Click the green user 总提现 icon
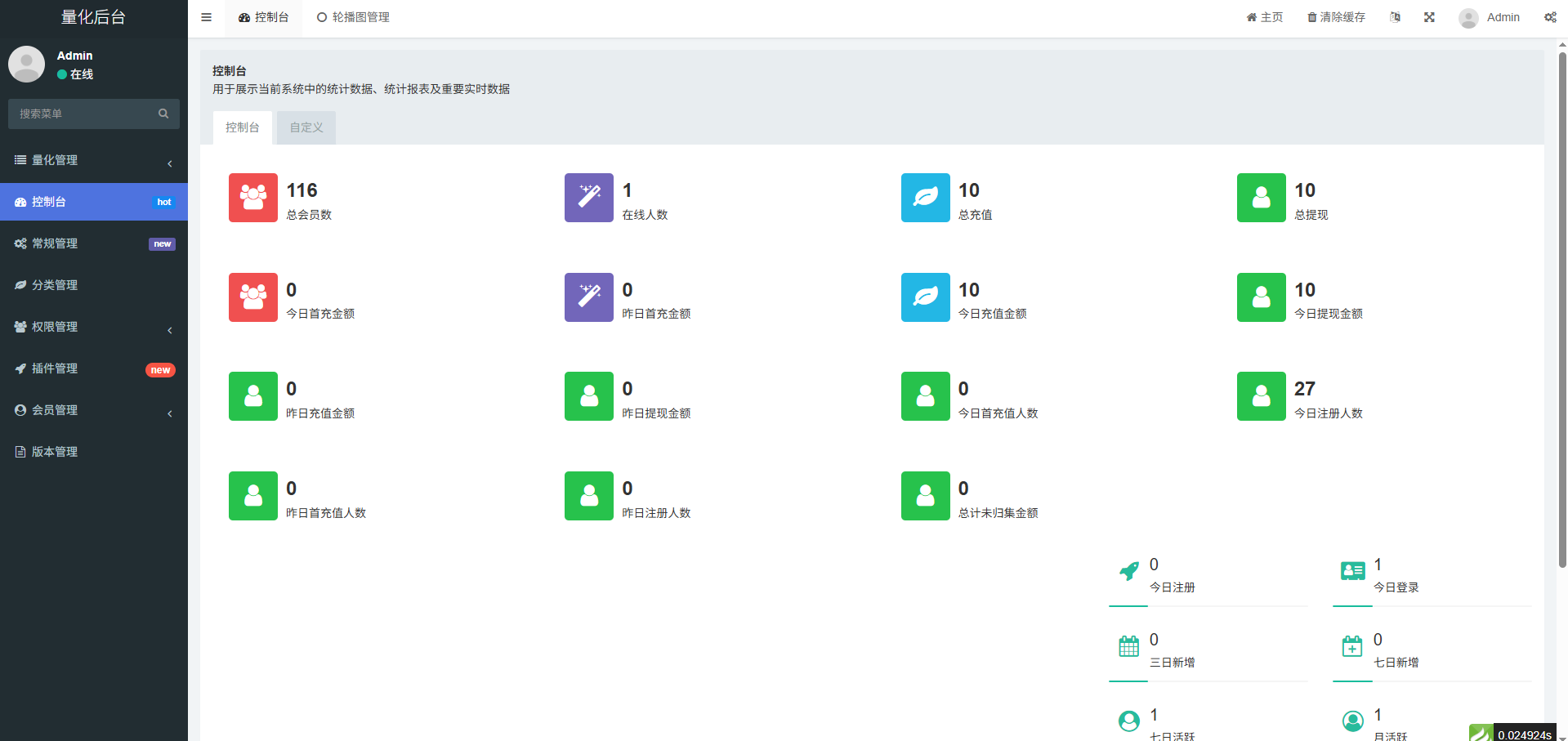The height and width of the screenshot is (741, 1568). pyautogui.click(x=1262, y=198)
